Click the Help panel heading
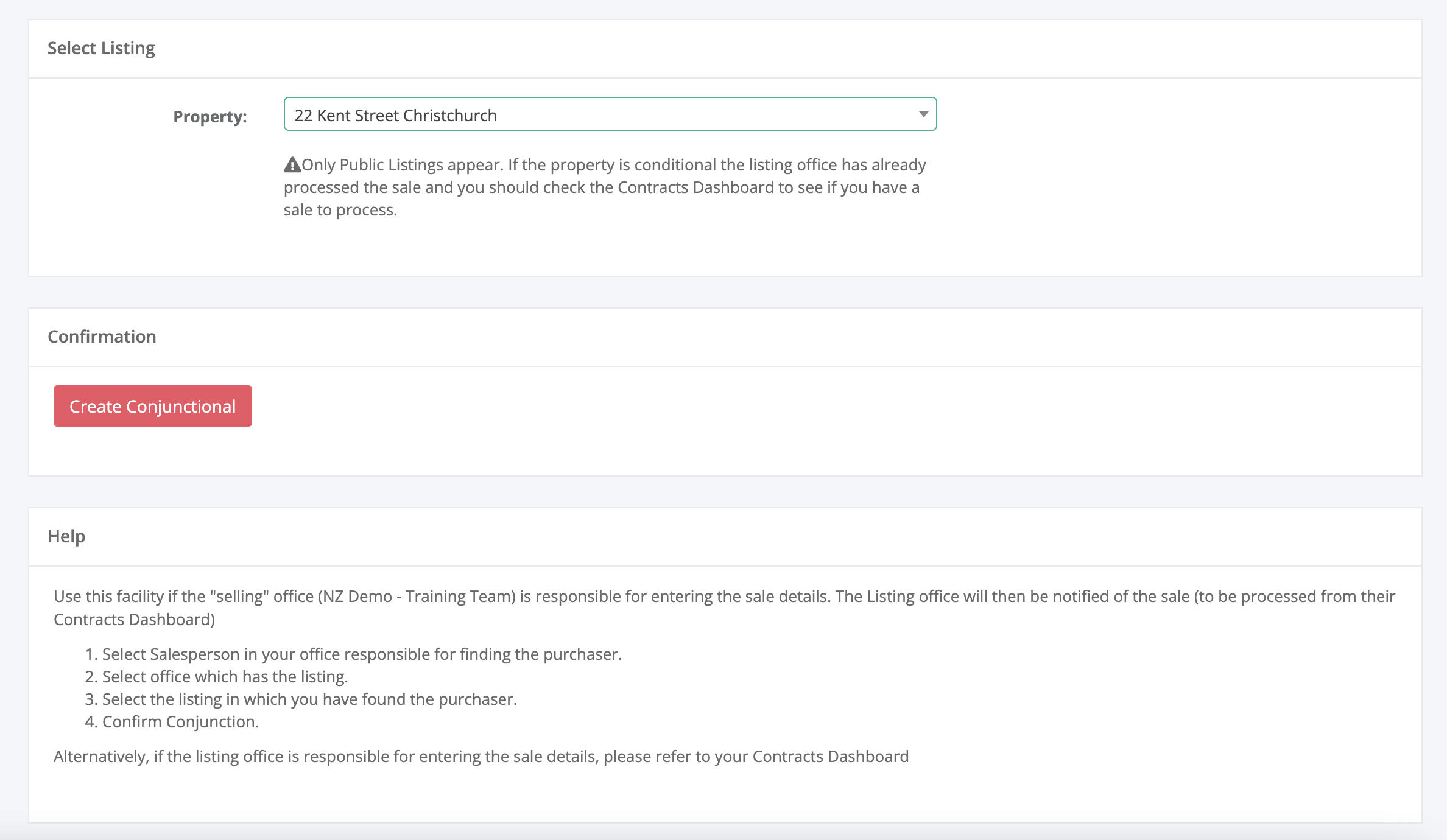Viewport: 1447px width, 840px height. (x=66, y=536)
